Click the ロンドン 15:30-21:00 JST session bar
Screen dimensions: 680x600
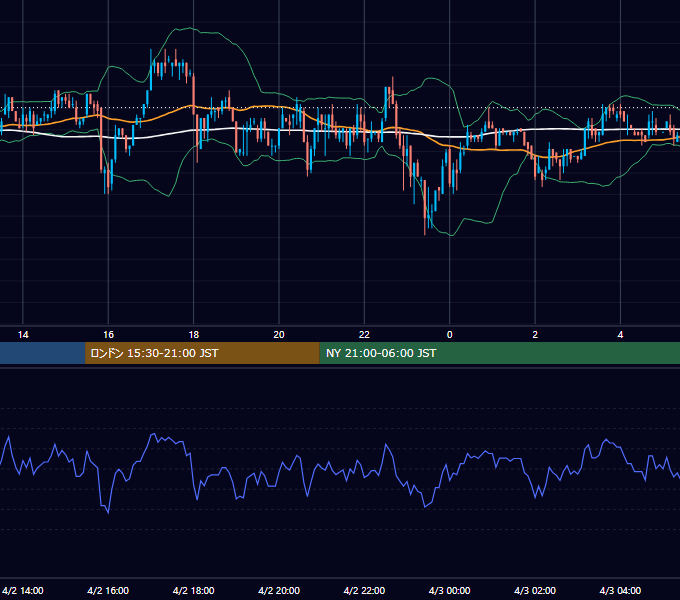[x=202, y=353]
